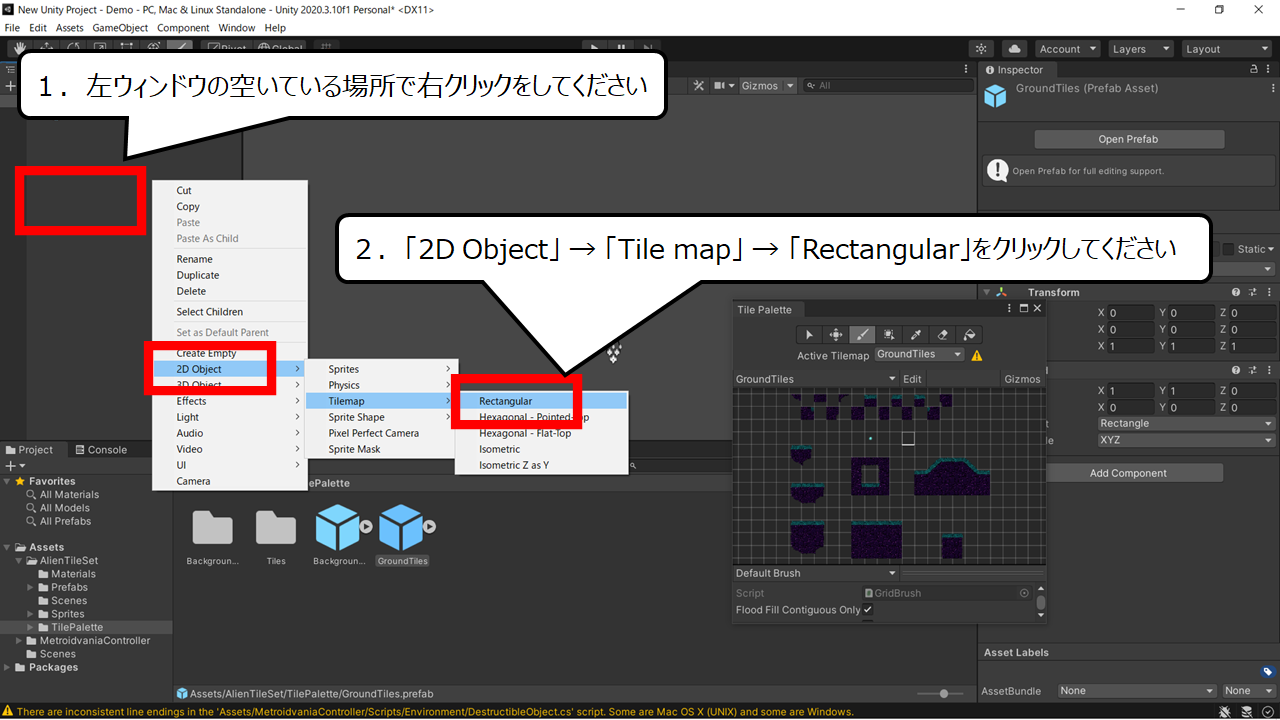Choose Isometric Z as Y tilemap
The image size is (1280, 720).
point(541,465)
